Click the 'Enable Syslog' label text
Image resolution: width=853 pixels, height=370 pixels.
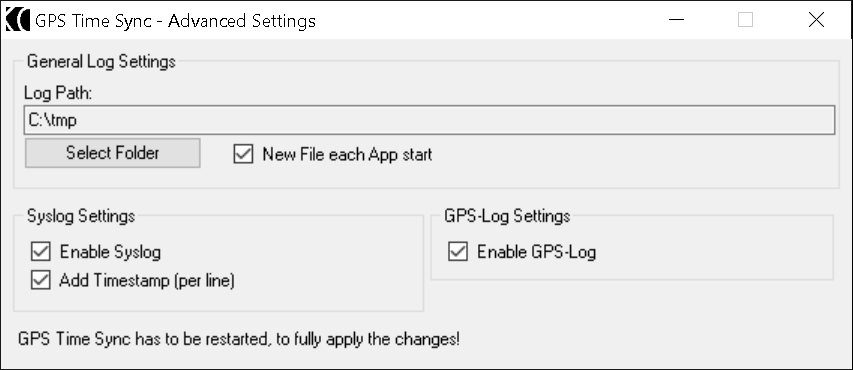[x=110, y=252]
